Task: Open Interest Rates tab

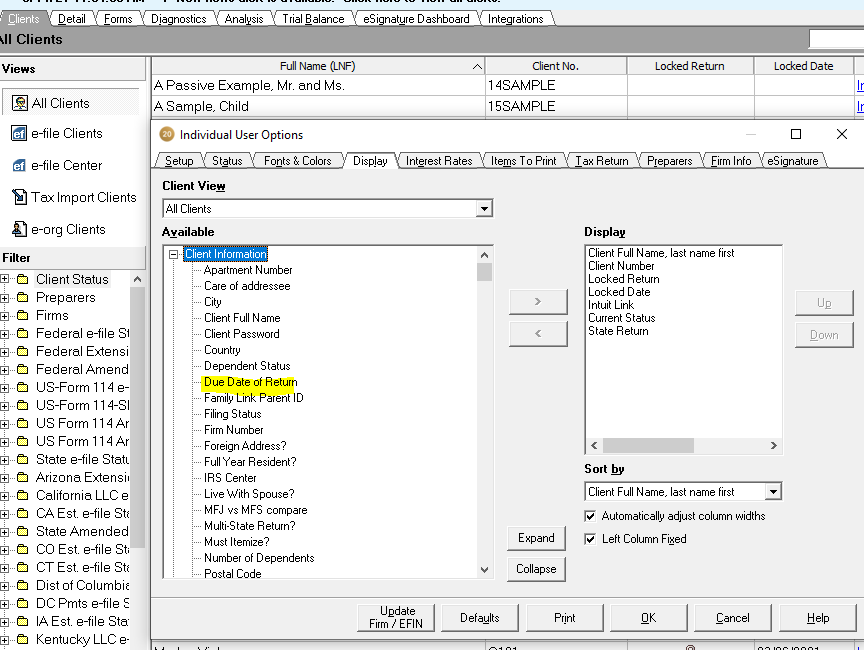Action: click(438, 161)
